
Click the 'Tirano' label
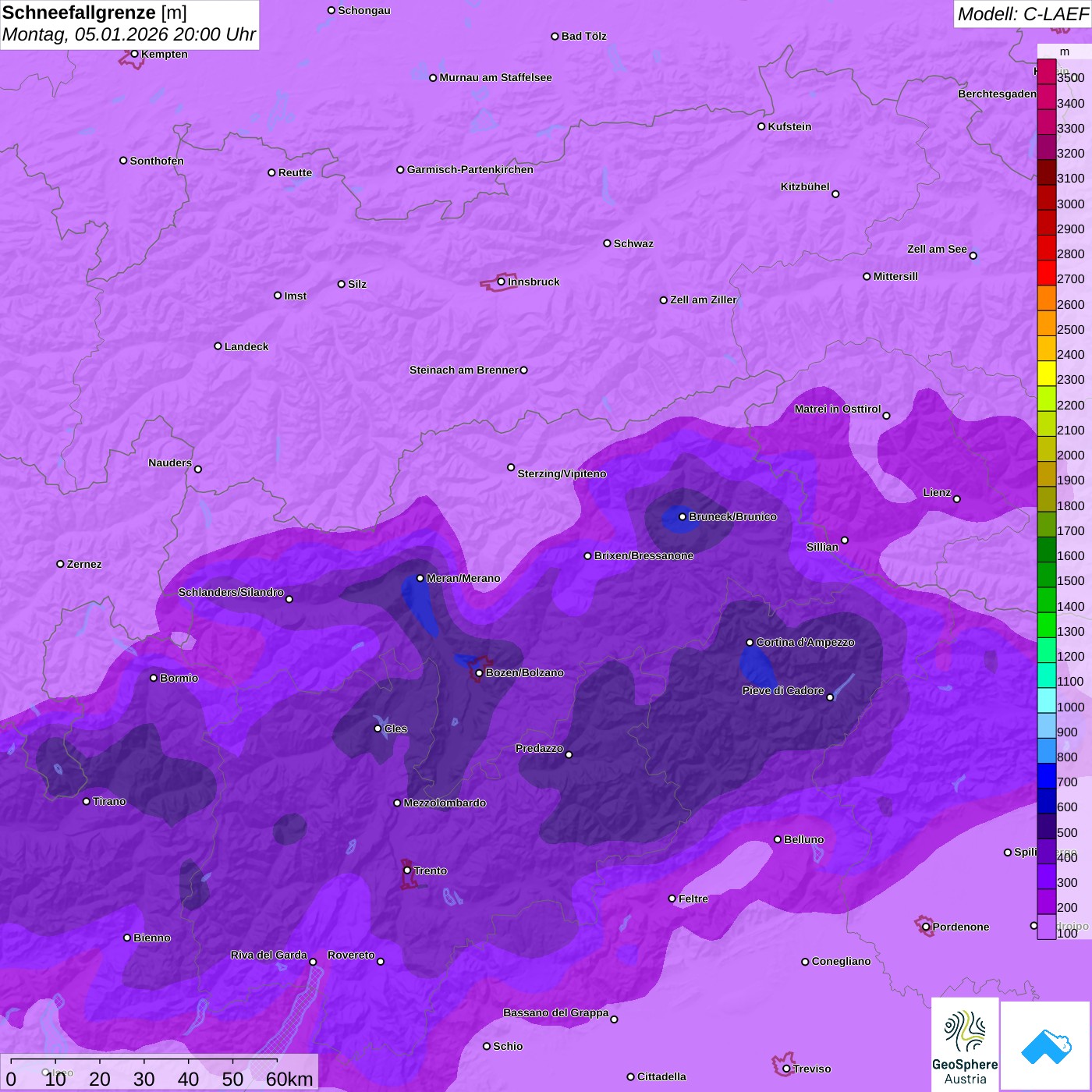[109, 801]
